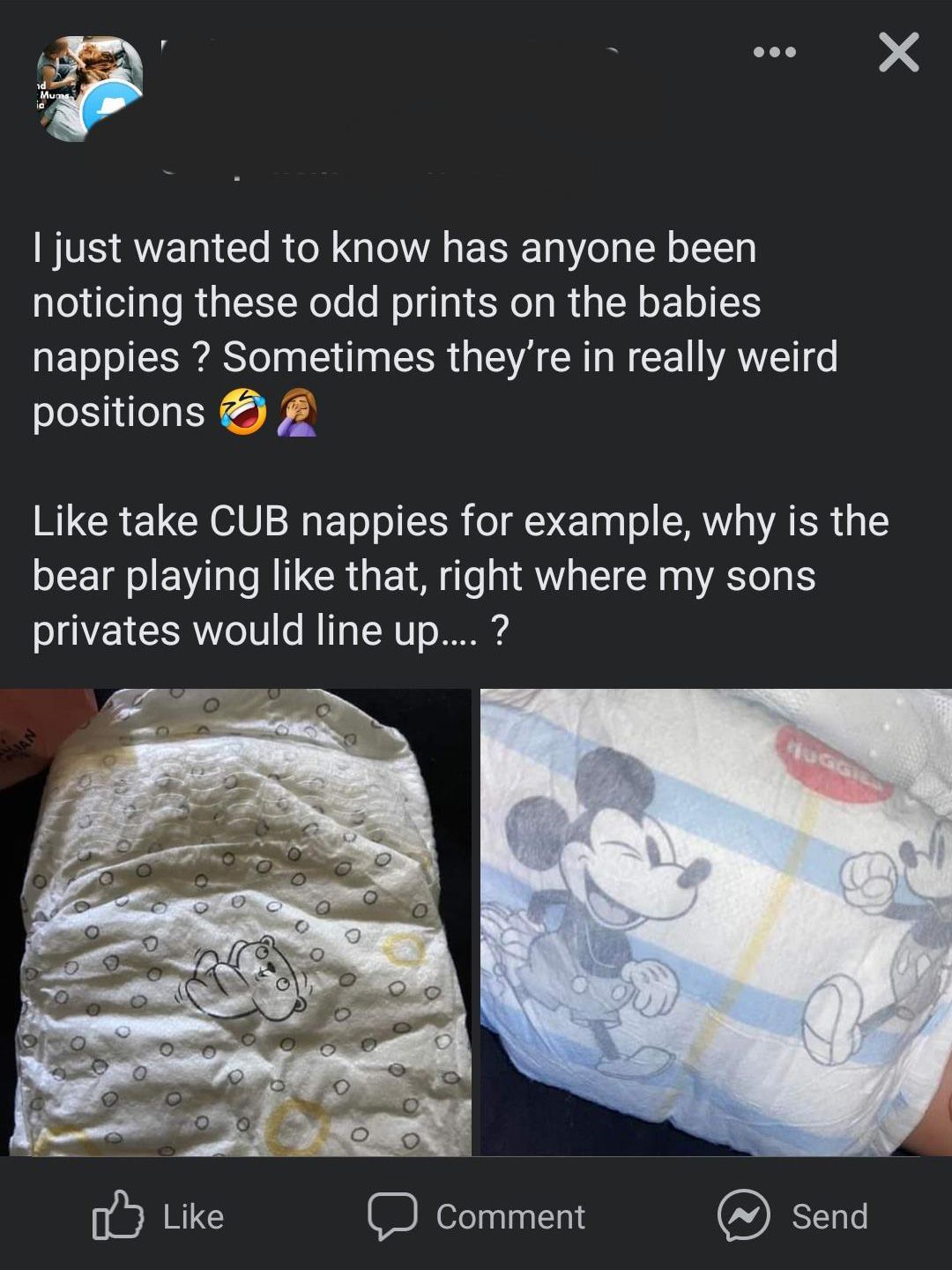Close the post with the X button
Image resolution: width=952 pixels, height=1270 pixels.
[898, 52]
